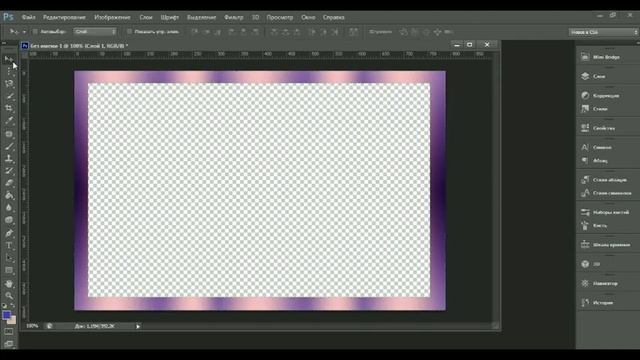This screenshot has width=640, height=360.
Task: Click status bar icon next to zoom field
Action: pyautogui.click(x=49, y=326)
